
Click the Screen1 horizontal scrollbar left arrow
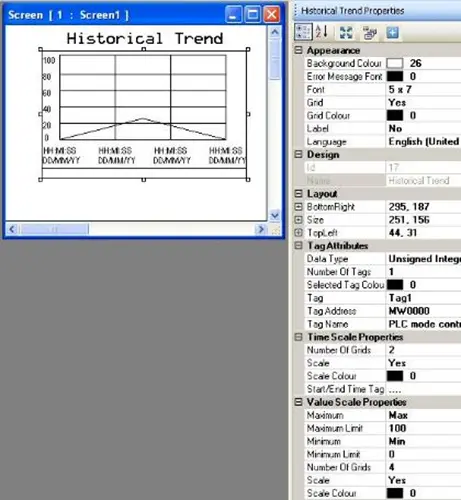coord(12,229)
